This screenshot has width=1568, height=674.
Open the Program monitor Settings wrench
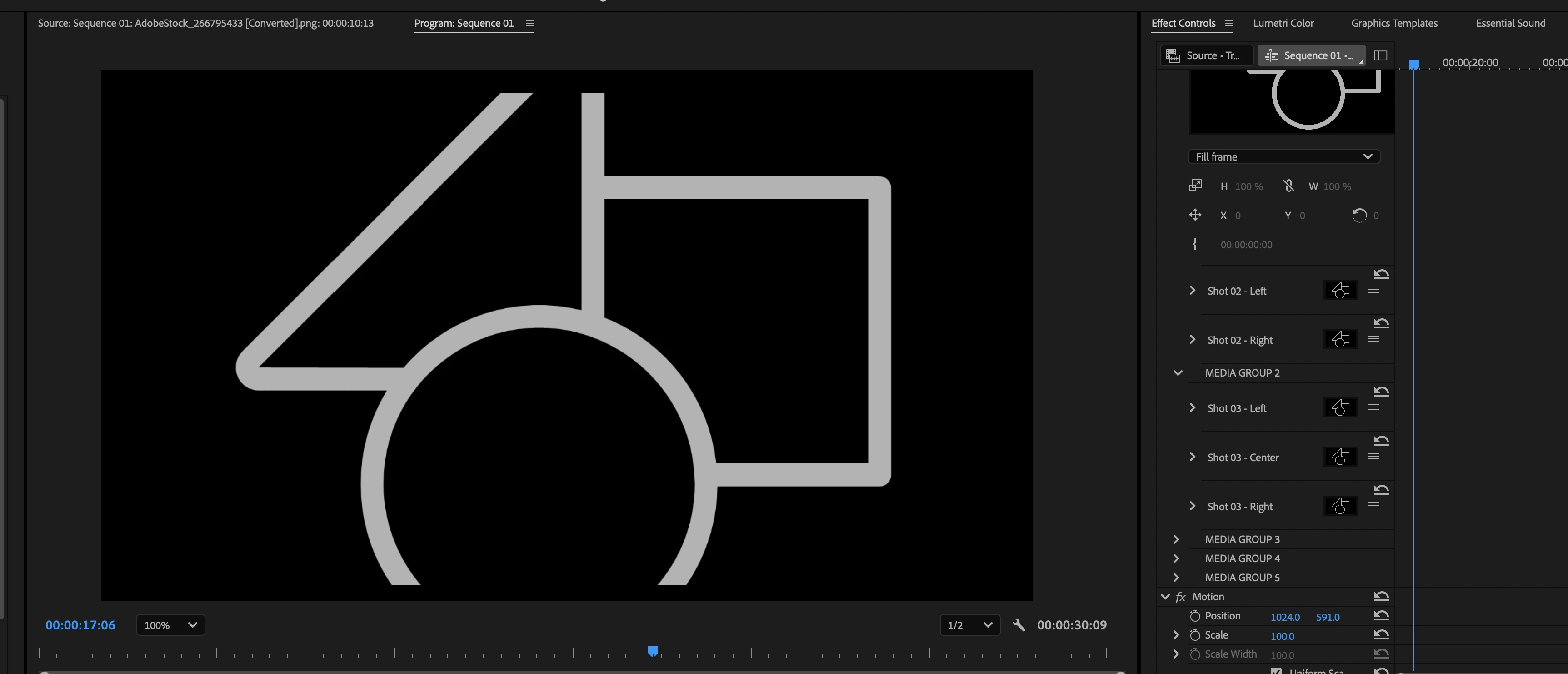click(1019, 625)
